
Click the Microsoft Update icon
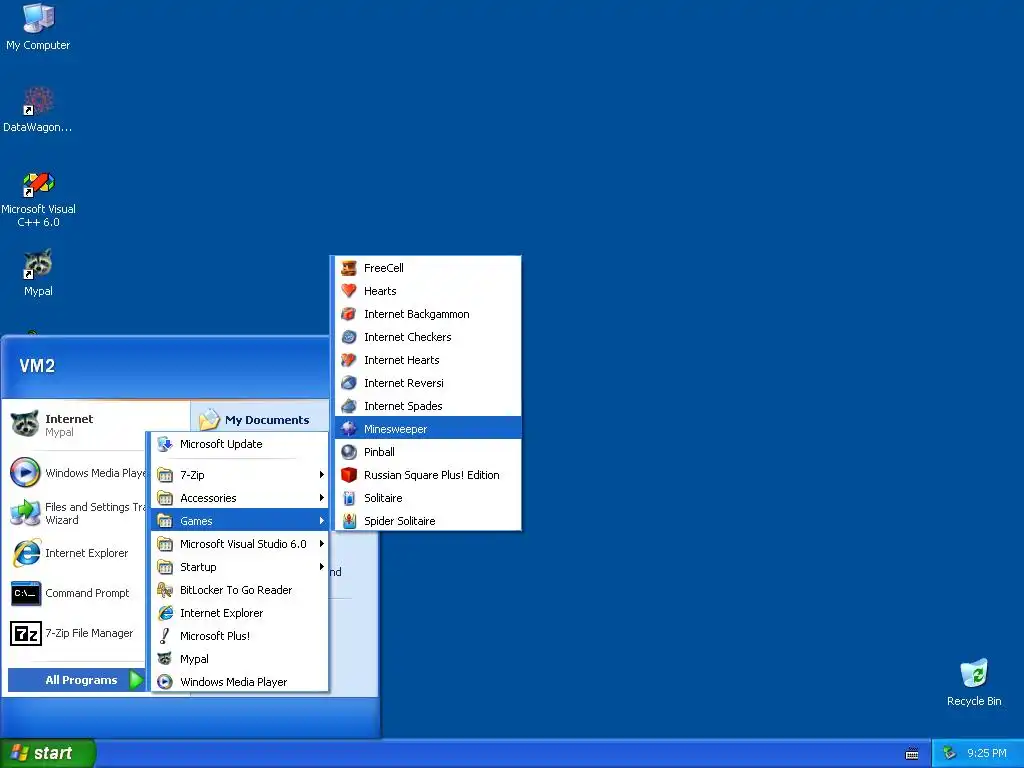(165, 444)
